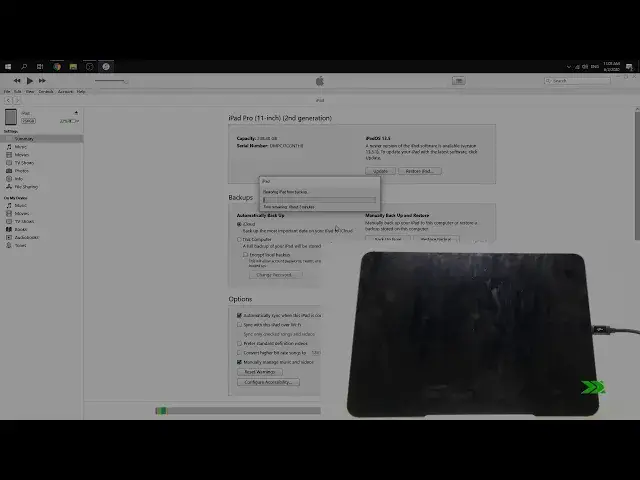Open File Sharing in the sidebar

(25, 186)
